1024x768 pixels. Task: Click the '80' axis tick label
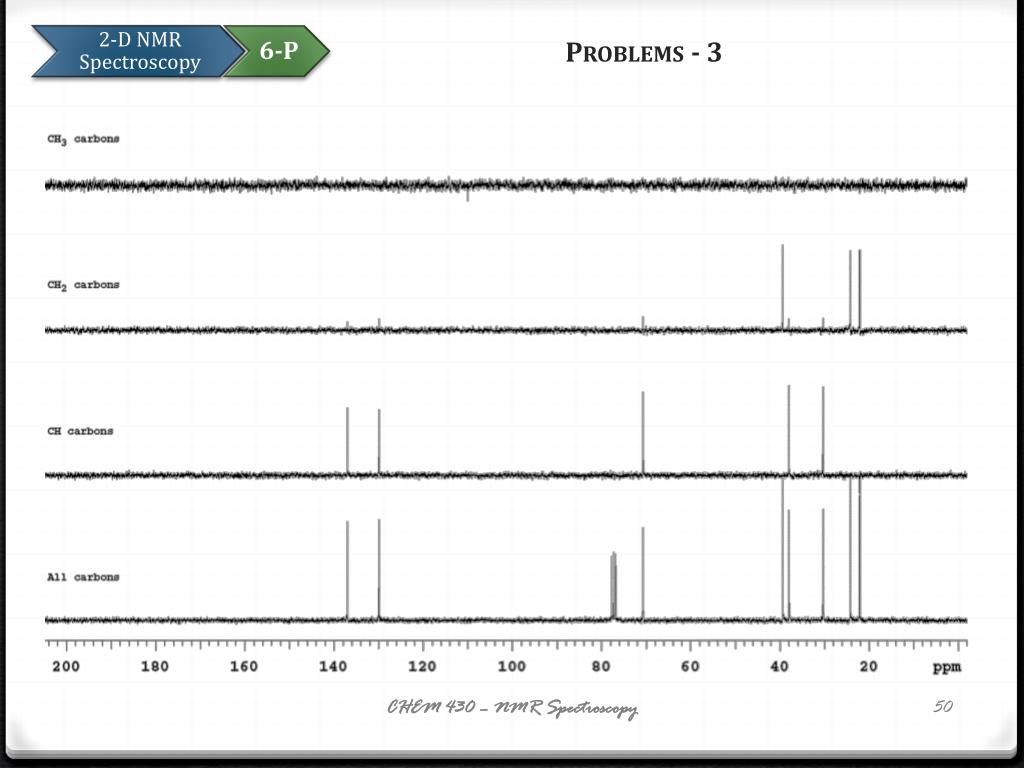[601, 667]
